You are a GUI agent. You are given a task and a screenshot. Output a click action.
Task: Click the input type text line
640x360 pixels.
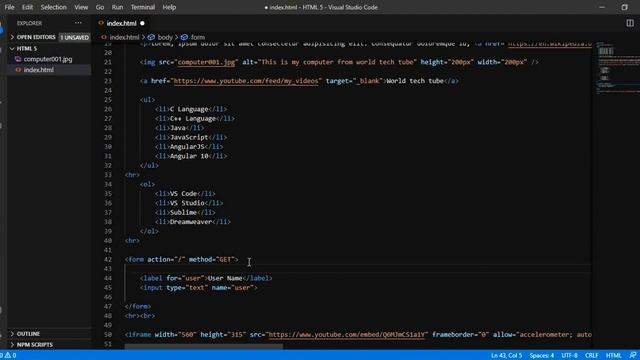(199, 287)
